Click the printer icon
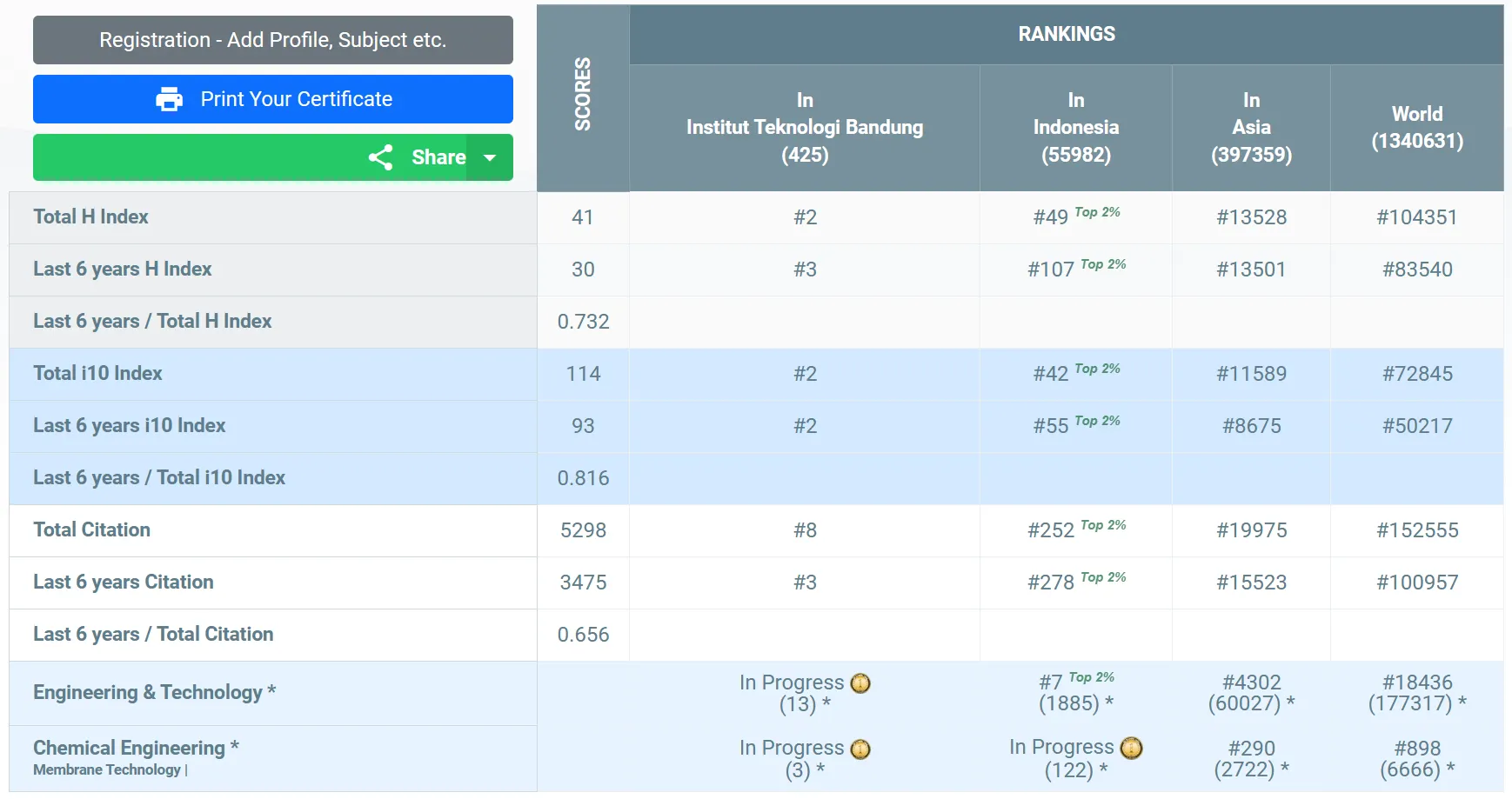Viewport: 1512px width, 799px height. (169, 99)
